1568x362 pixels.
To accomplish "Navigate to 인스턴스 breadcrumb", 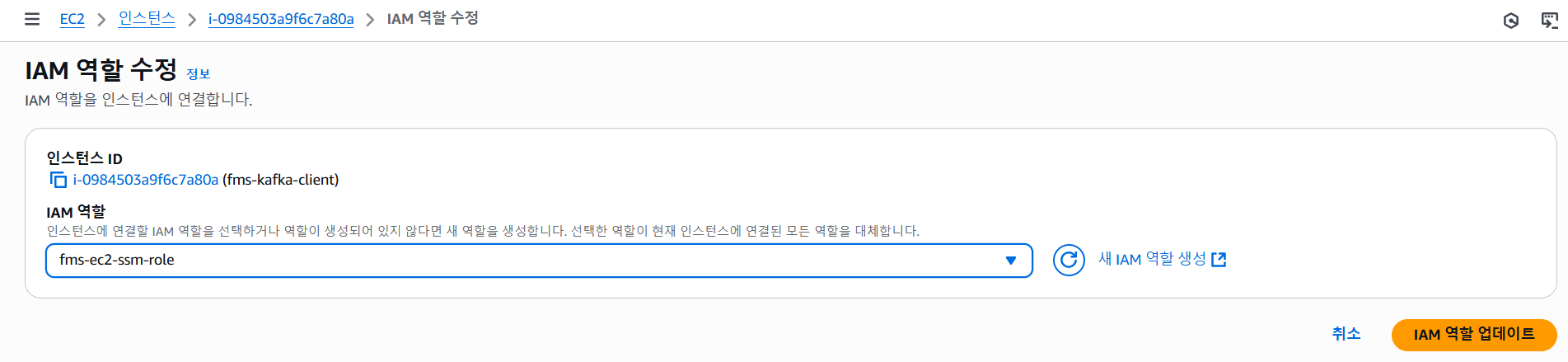I will pyautogui.click(x=147, y=18).
